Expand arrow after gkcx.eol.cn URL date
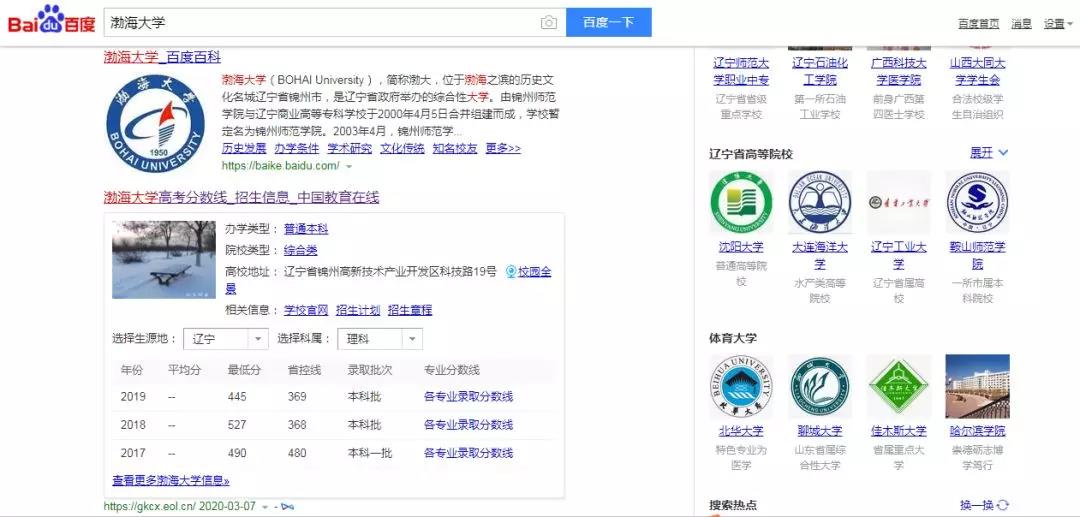 (264, 507)
